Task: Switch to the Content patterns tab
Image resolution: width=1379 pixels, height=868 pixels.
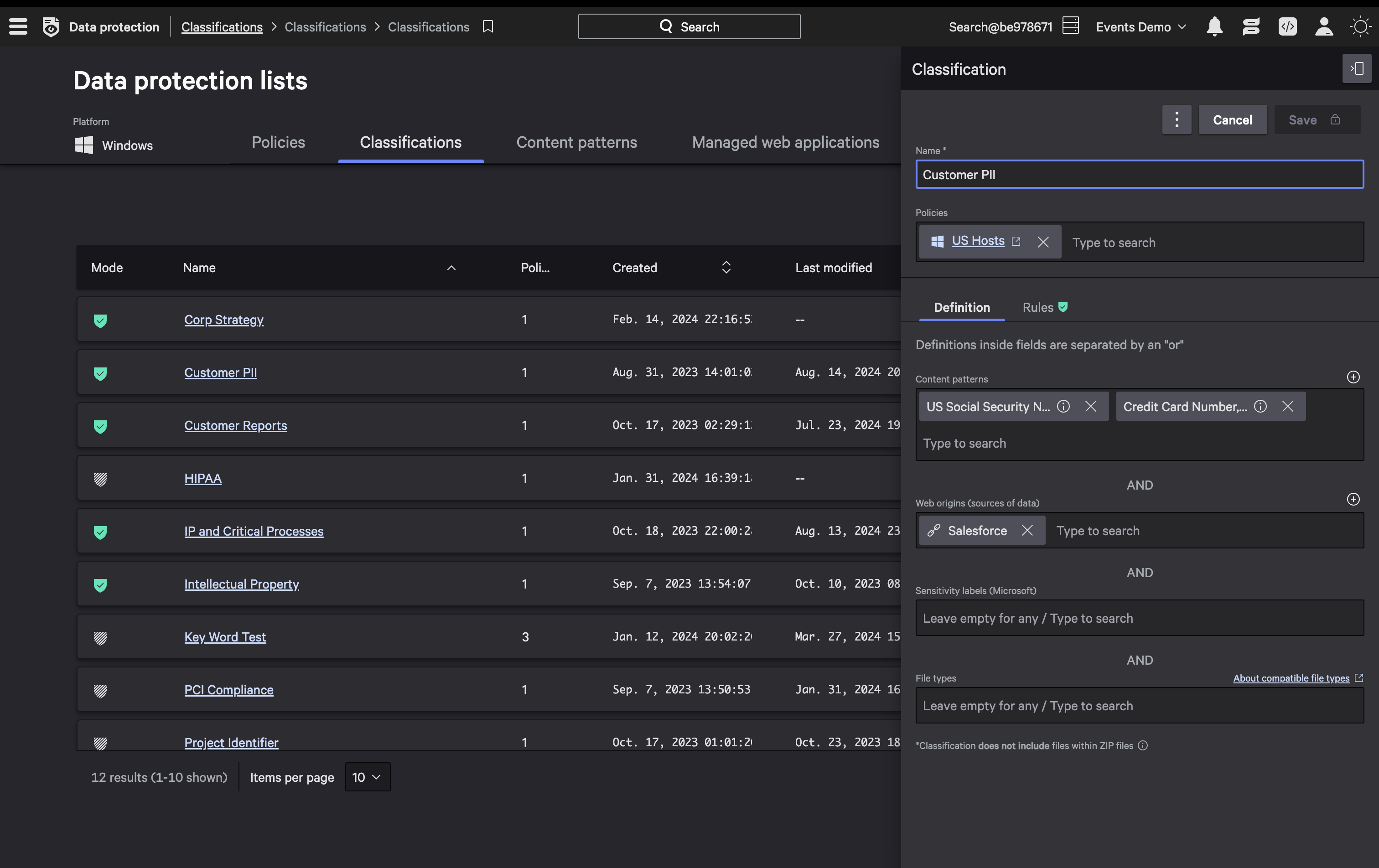Action: [x=576, y=143]
